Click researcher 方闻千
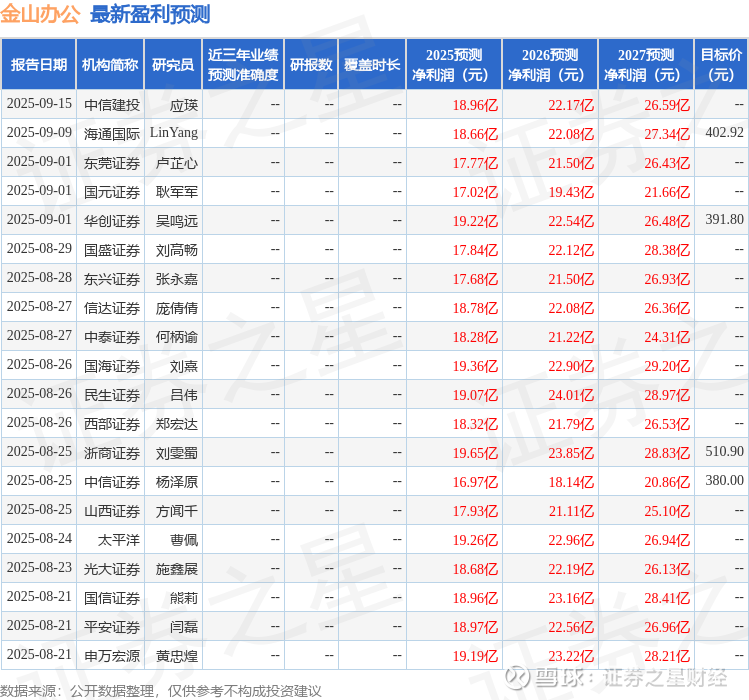Viewport: 749px width, 700px height. coord(177,511)
